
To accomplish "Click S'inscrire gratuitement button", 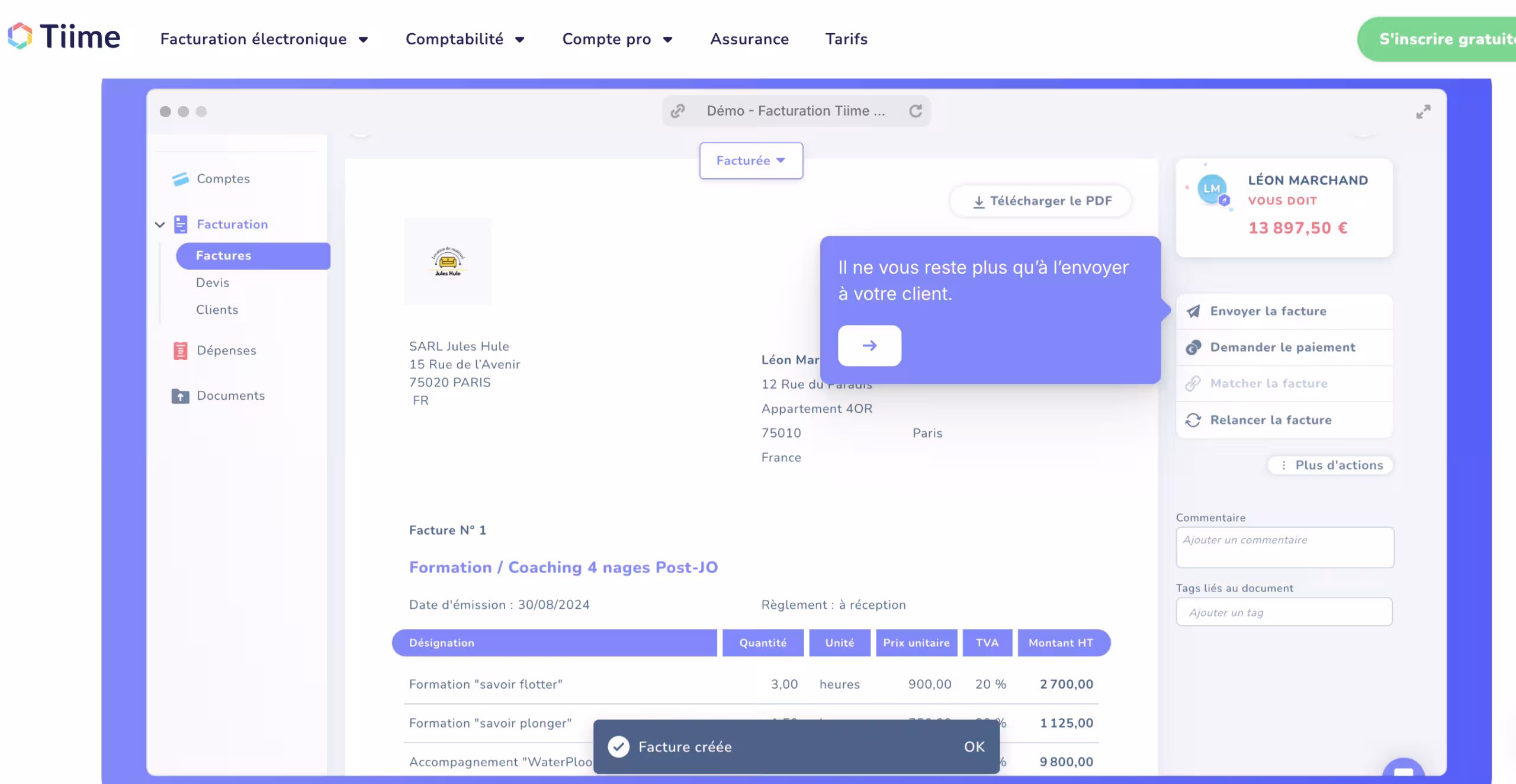I will coord(1437,39).
